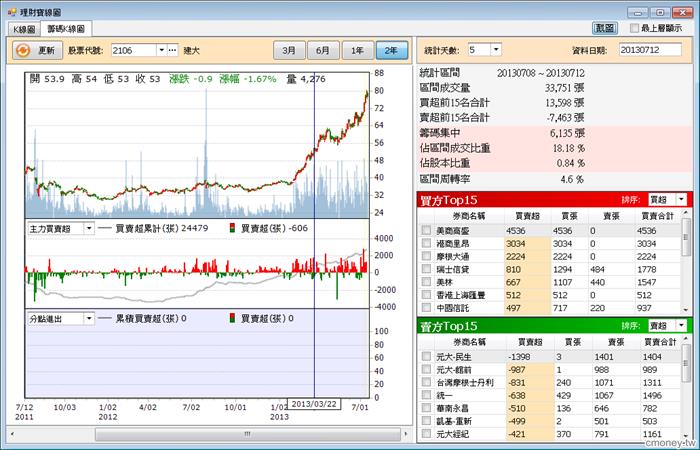Viewport: 700px width, 450px height.
Task: Click down arrow of buyer list scrollbar
Action: [x=686, y=309]
